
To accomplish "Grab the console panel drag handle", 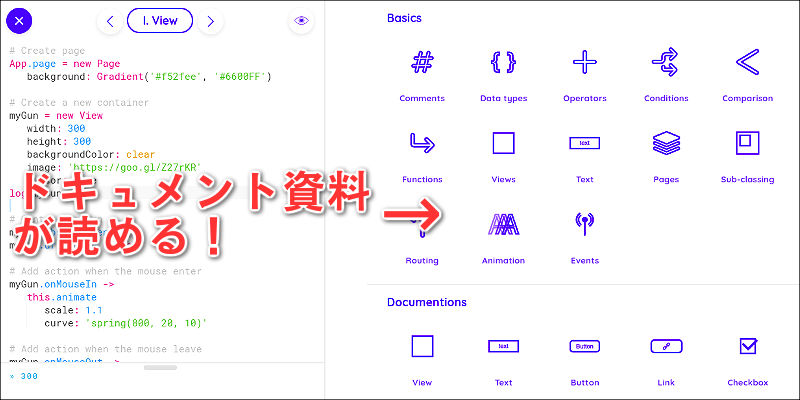I will (x=160, y=367).
